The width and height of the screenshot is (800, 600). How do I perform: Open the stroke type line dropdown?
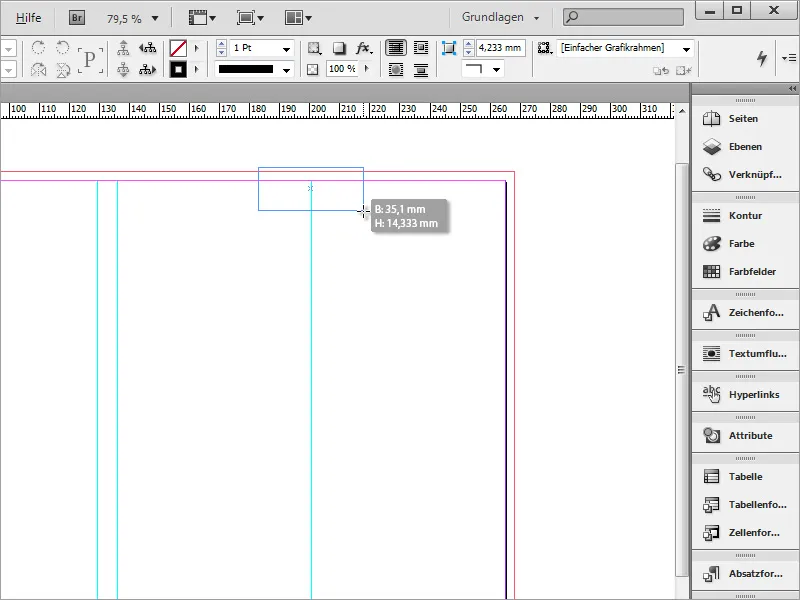[x=286, y=70]
